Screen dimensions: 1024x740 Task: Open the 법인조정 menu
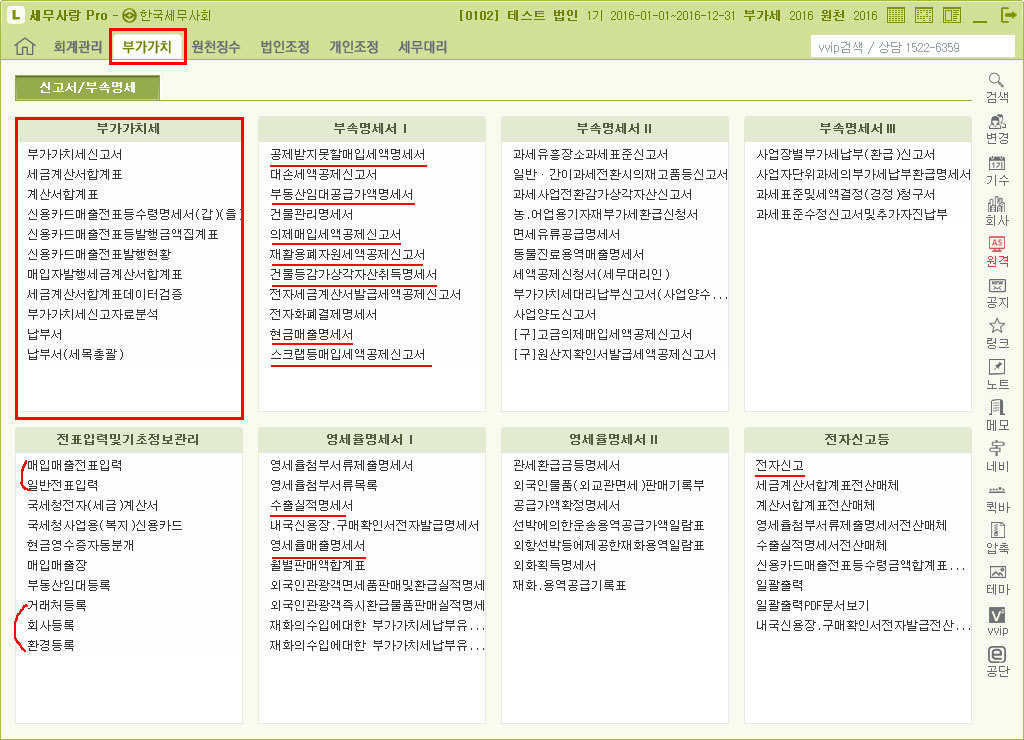285,47
